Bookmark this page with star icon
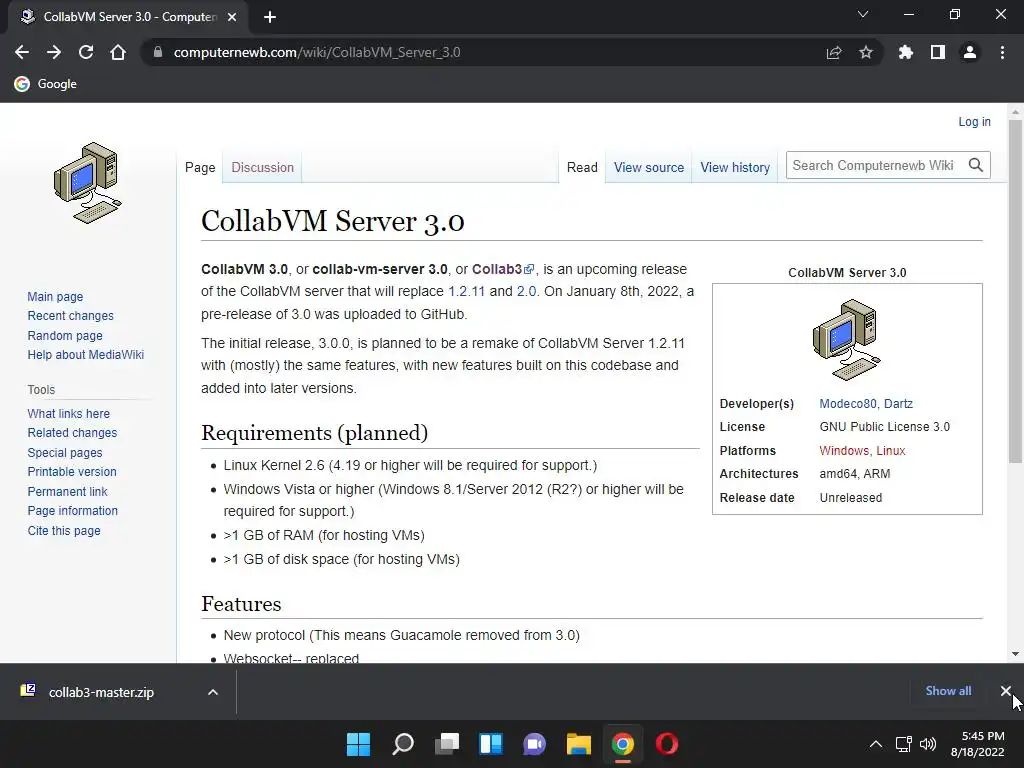 click(866, 52)
